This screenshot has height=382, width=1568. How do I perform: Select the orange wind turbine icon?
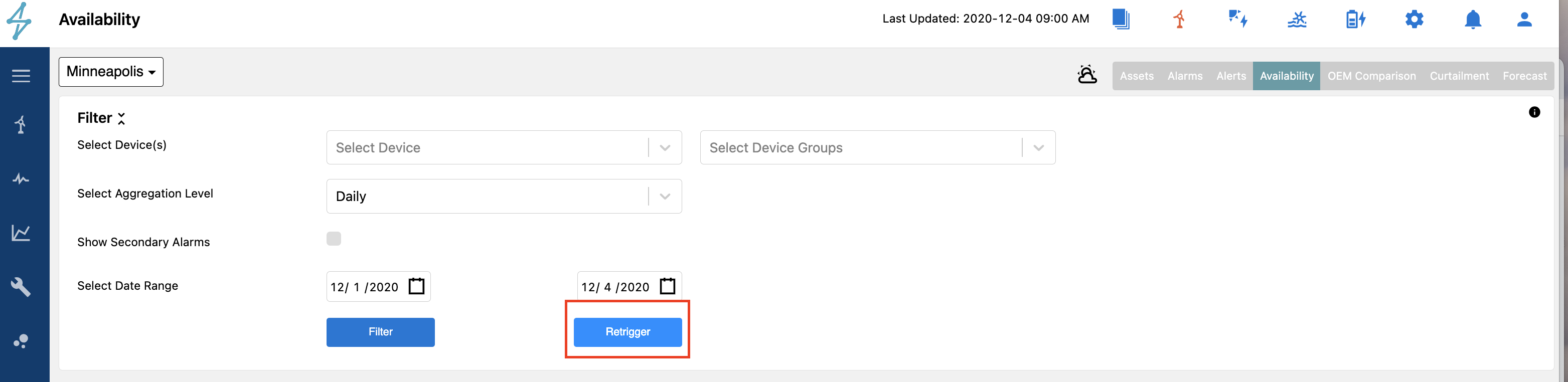[1179, 19]
